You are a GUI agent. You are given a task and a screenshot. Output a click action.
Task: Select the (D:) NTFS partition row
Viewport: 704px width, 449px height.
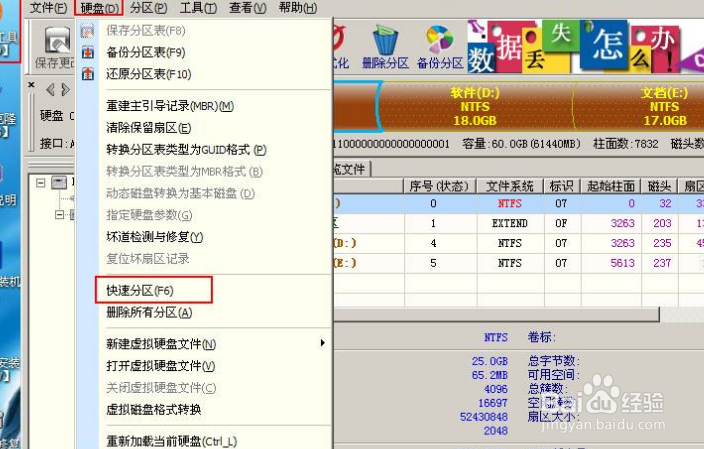click(x=519, y=243)
